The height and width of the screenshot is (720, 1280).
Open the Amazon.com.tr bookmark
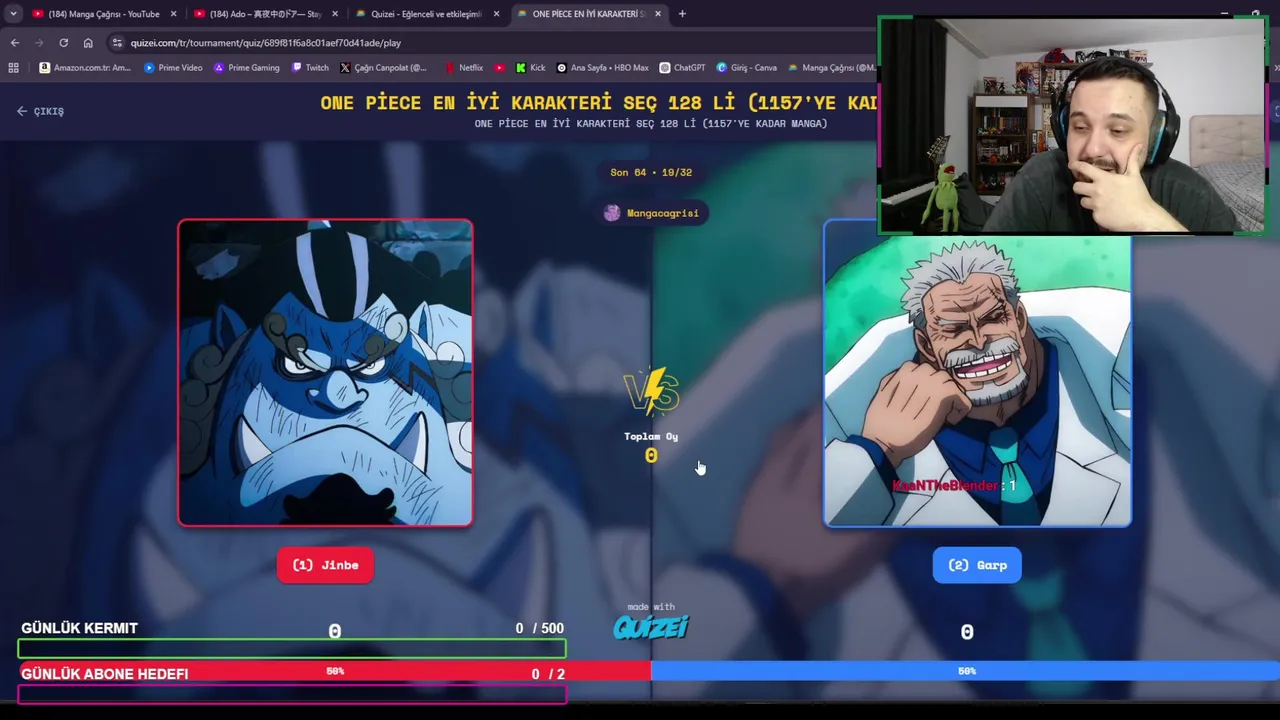pos(85,68)
